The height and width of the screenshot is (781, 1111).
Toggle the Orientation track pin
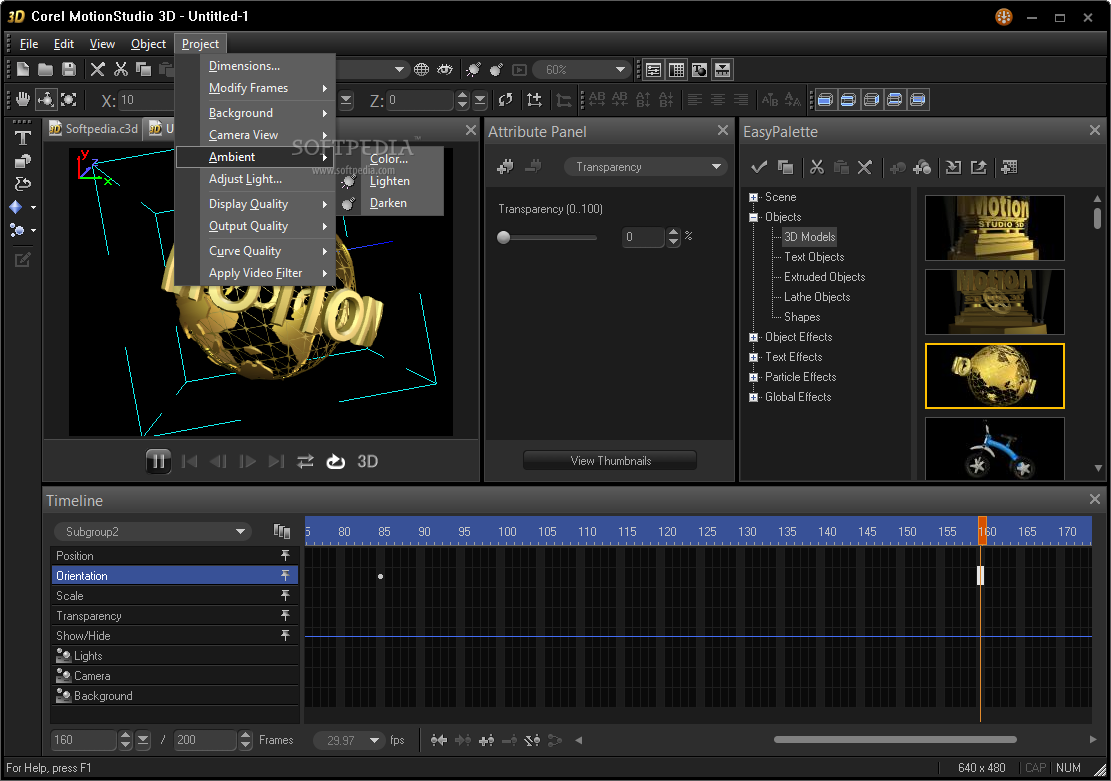(x=285, y=575)
